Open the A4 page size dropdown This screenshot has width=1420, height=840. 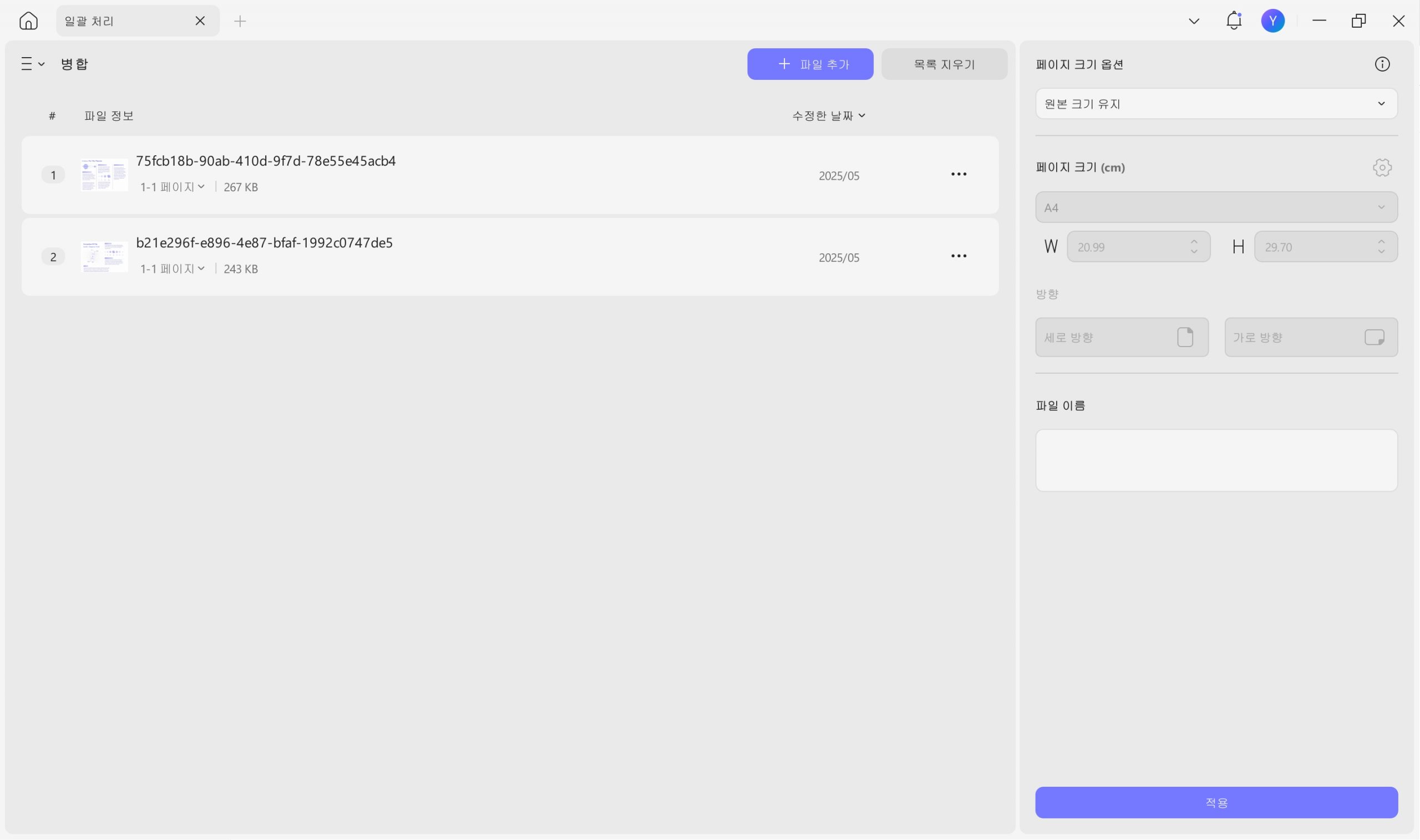point(1216,207)
